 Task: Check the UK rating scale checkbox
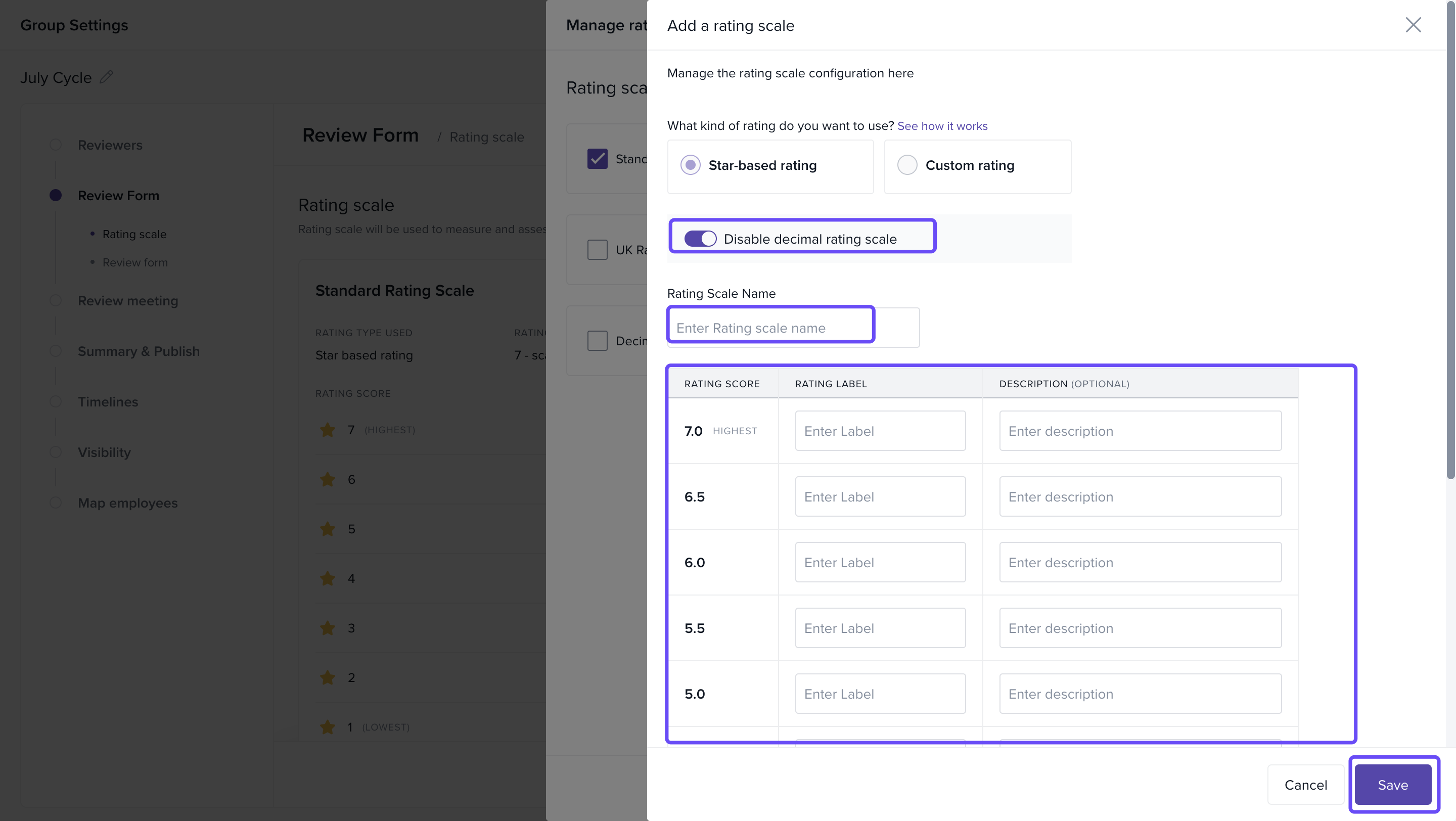click(x=597, y=250)
